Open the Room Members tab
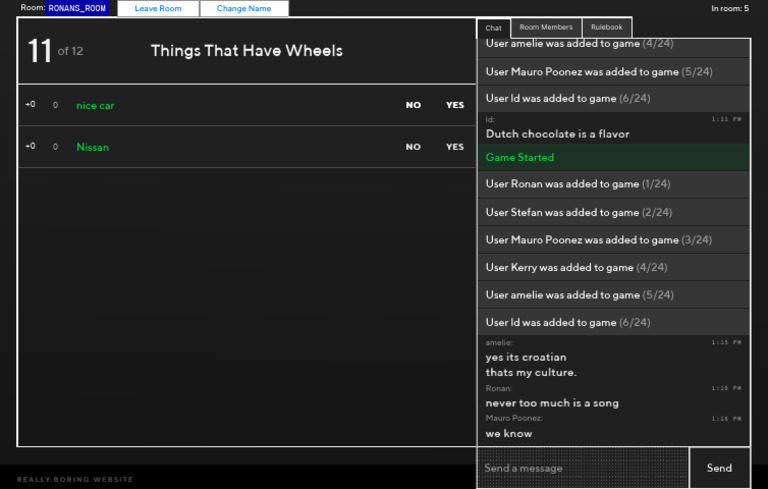The height and width of the screenshot is (489, 768). click(x=546, y=28)
